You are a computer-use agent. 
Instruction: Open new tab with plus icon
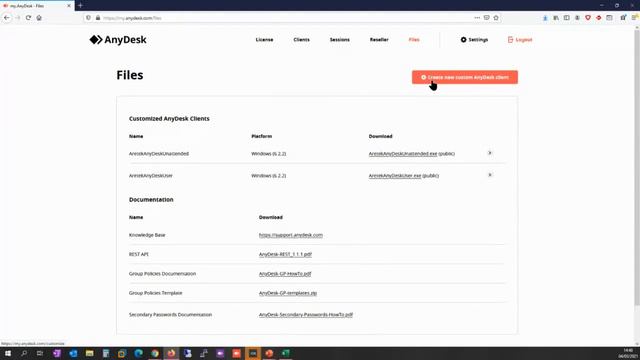coord(80,5)
